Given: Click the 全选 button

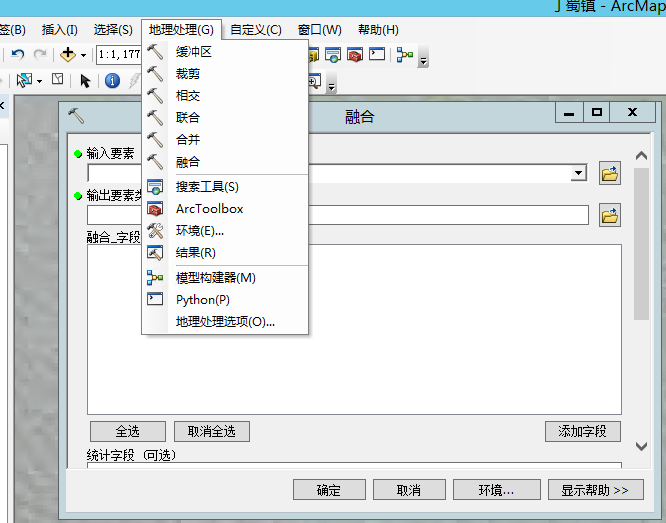Looking at the screenshot, I should (x=128, y=432).
